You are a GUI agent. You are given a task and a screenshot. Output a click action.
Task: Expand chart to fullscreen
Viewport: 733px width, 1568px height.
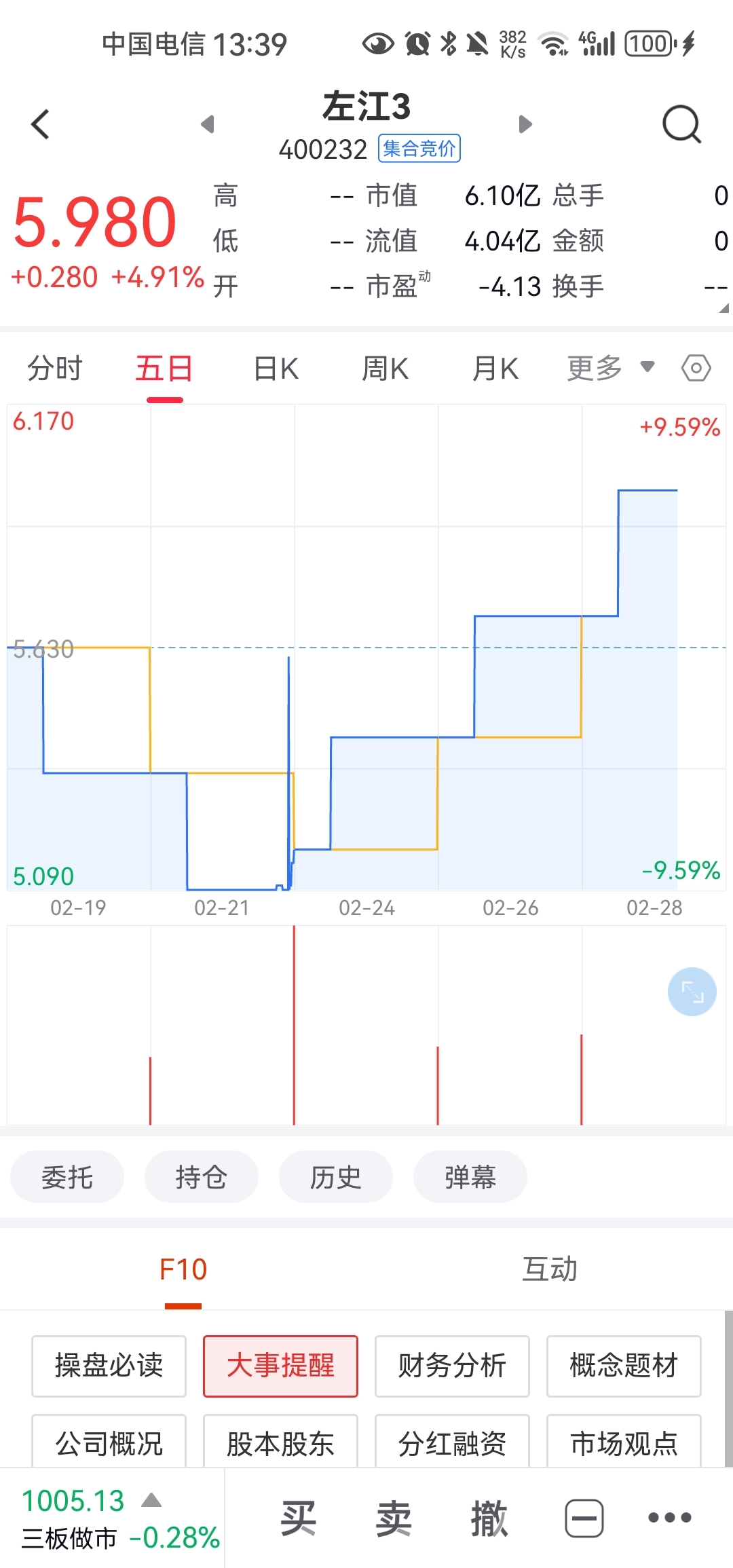tap(692, 992)
